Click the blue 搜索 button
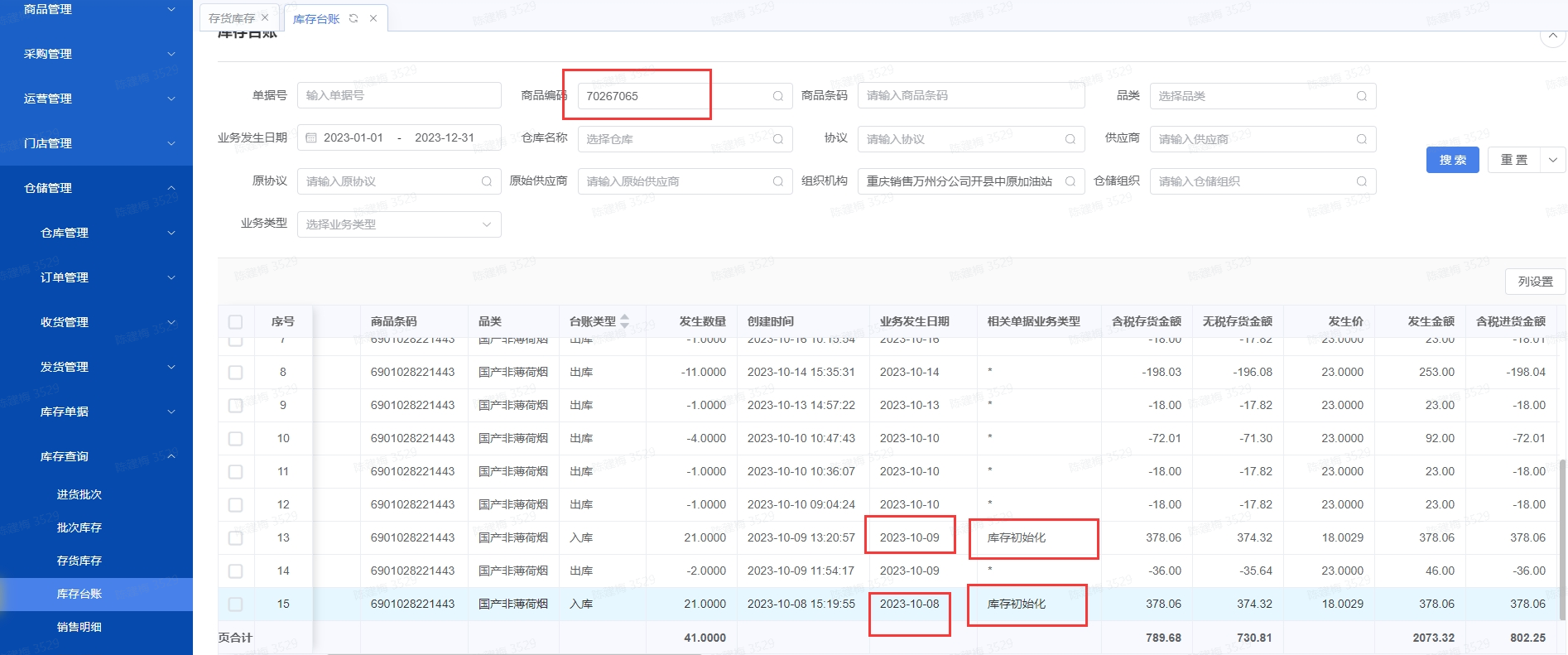 pyautogui.click(x=1452, y=160)
